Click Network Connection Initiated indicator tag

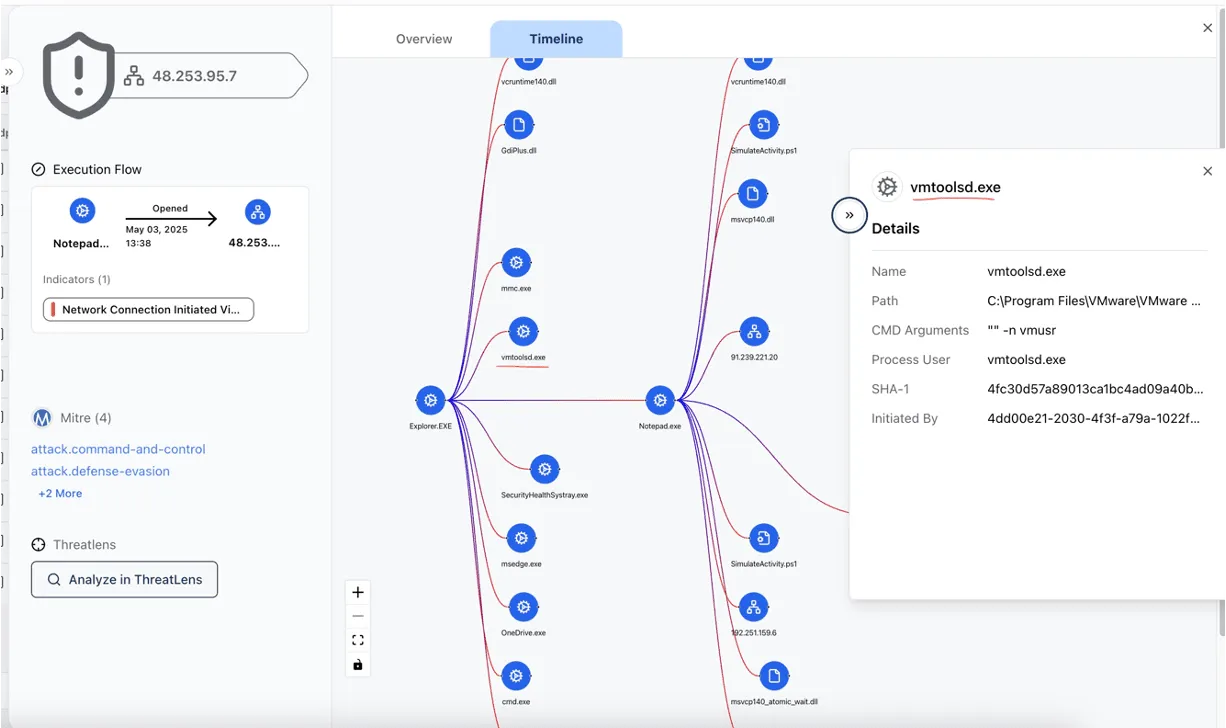(x=148, y=310)
